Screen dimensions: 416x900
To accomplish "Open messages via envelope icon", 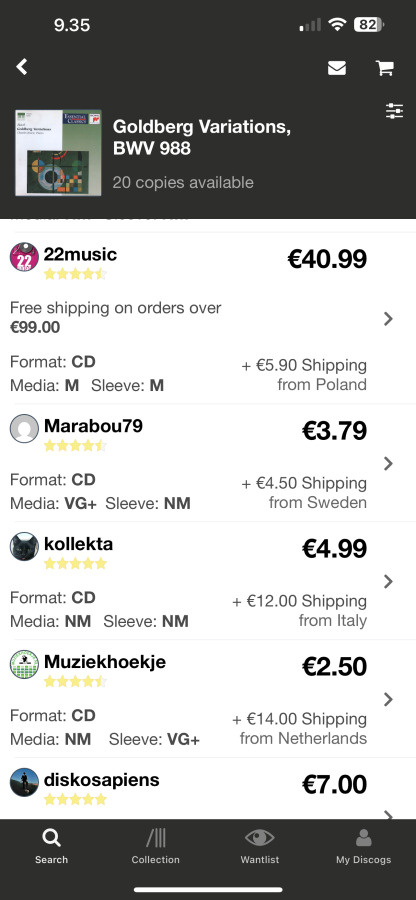I will (x=337, y=68).
